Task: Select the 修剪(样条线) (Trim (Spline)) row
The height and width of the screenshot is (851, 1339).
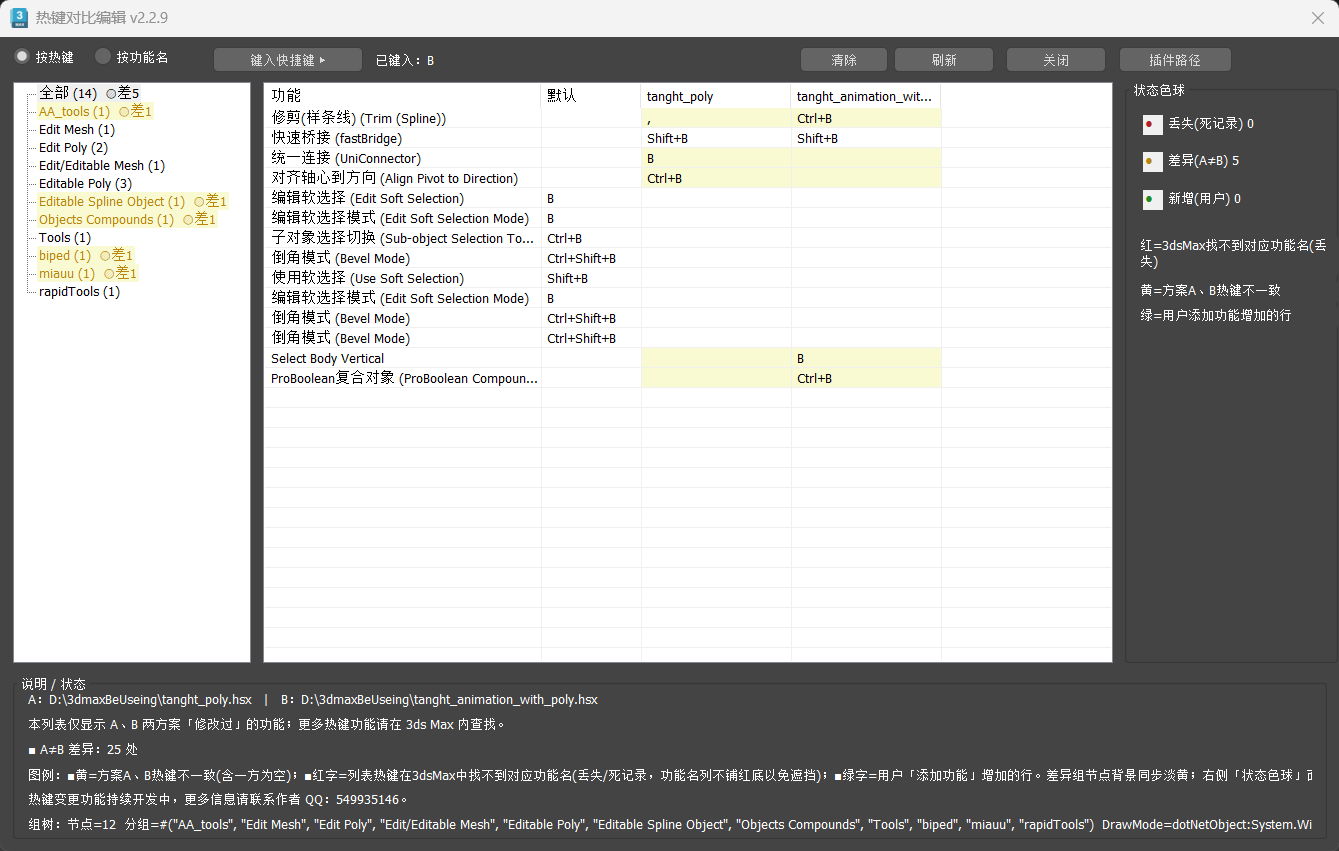Action: (x=603, y=118)
